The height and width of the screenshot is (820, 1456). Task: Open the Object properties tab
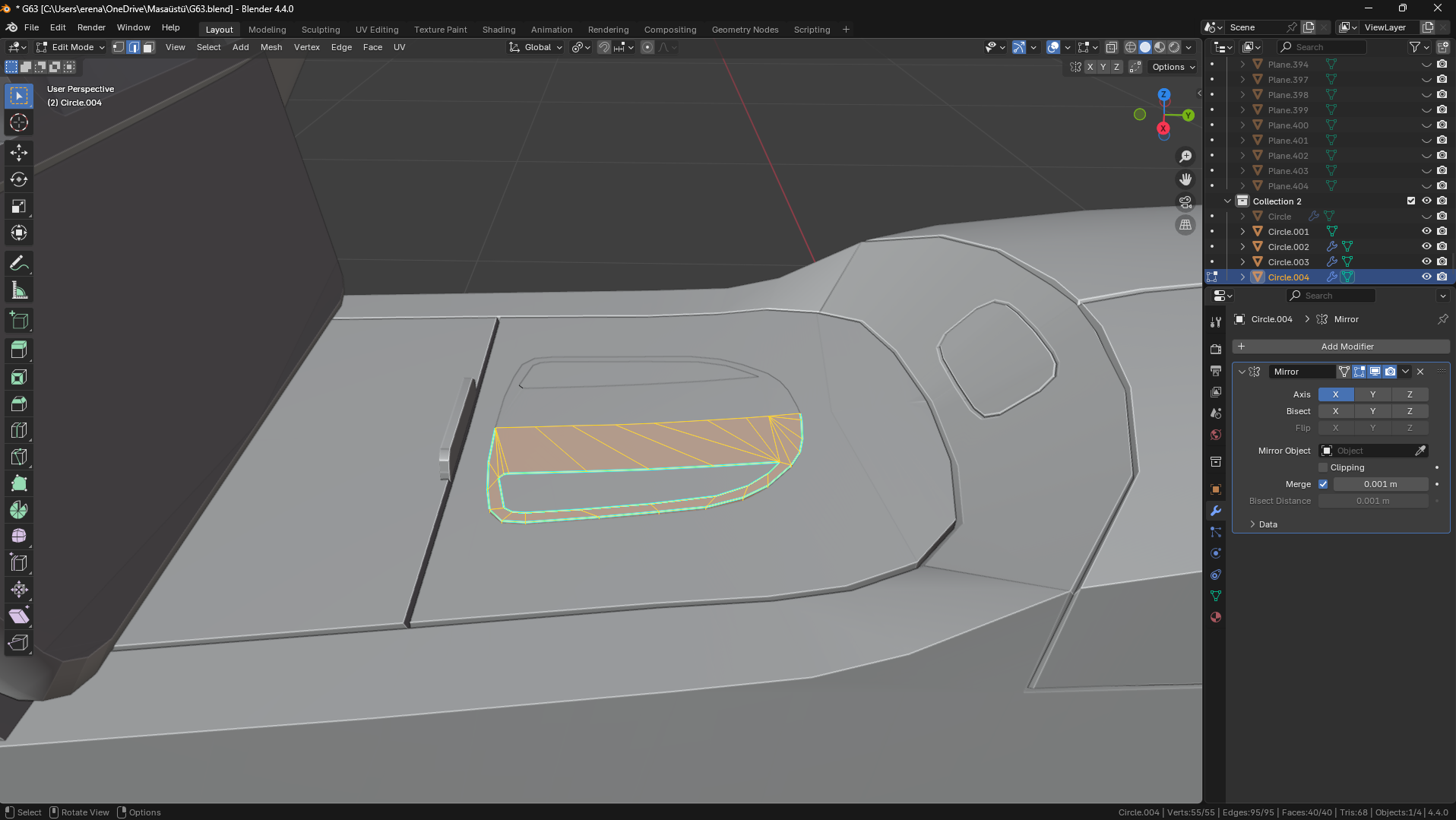pyautogui.click(x=1216, y=489)
